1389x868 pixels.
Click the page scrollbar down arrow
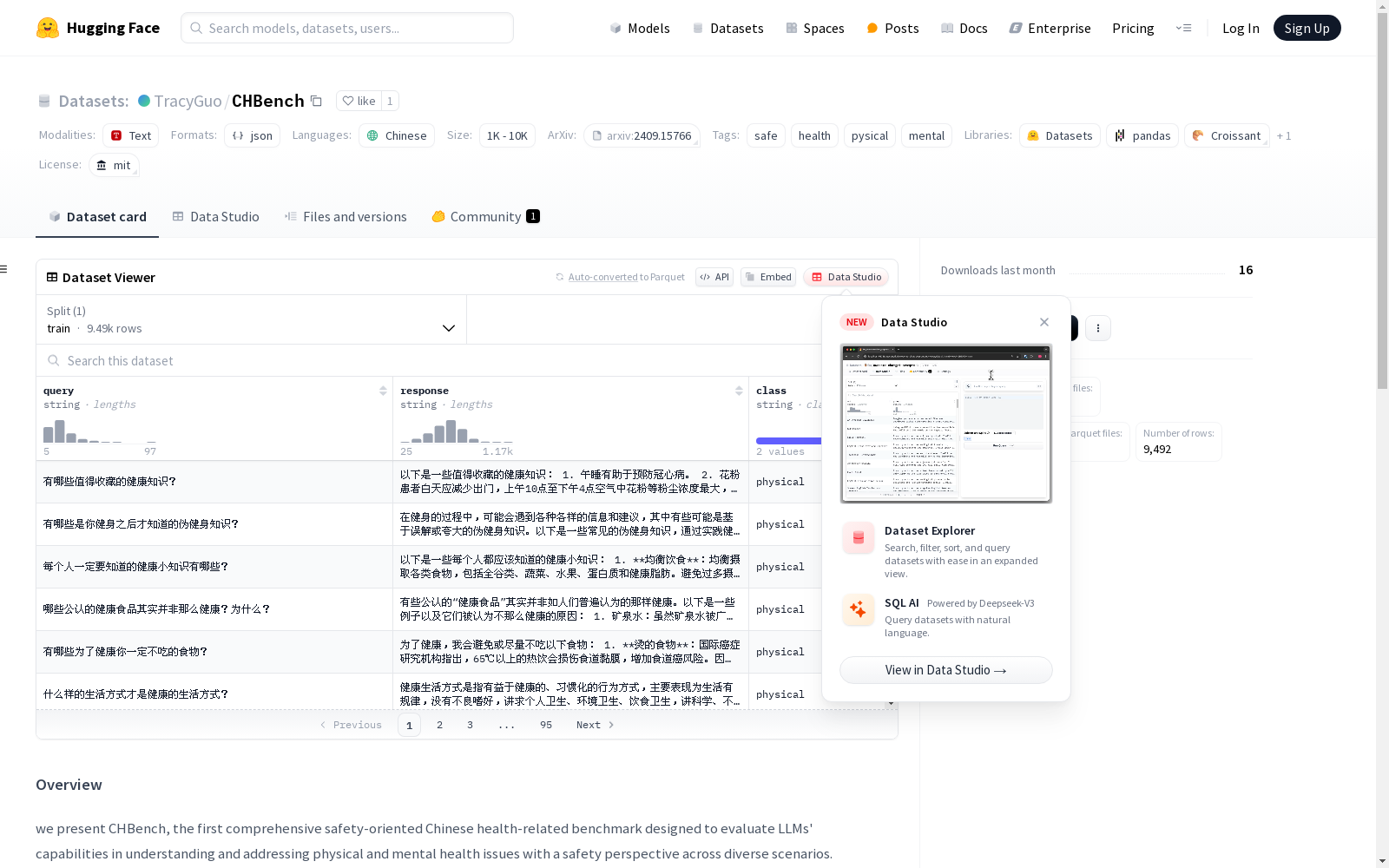pos(1382,861)
